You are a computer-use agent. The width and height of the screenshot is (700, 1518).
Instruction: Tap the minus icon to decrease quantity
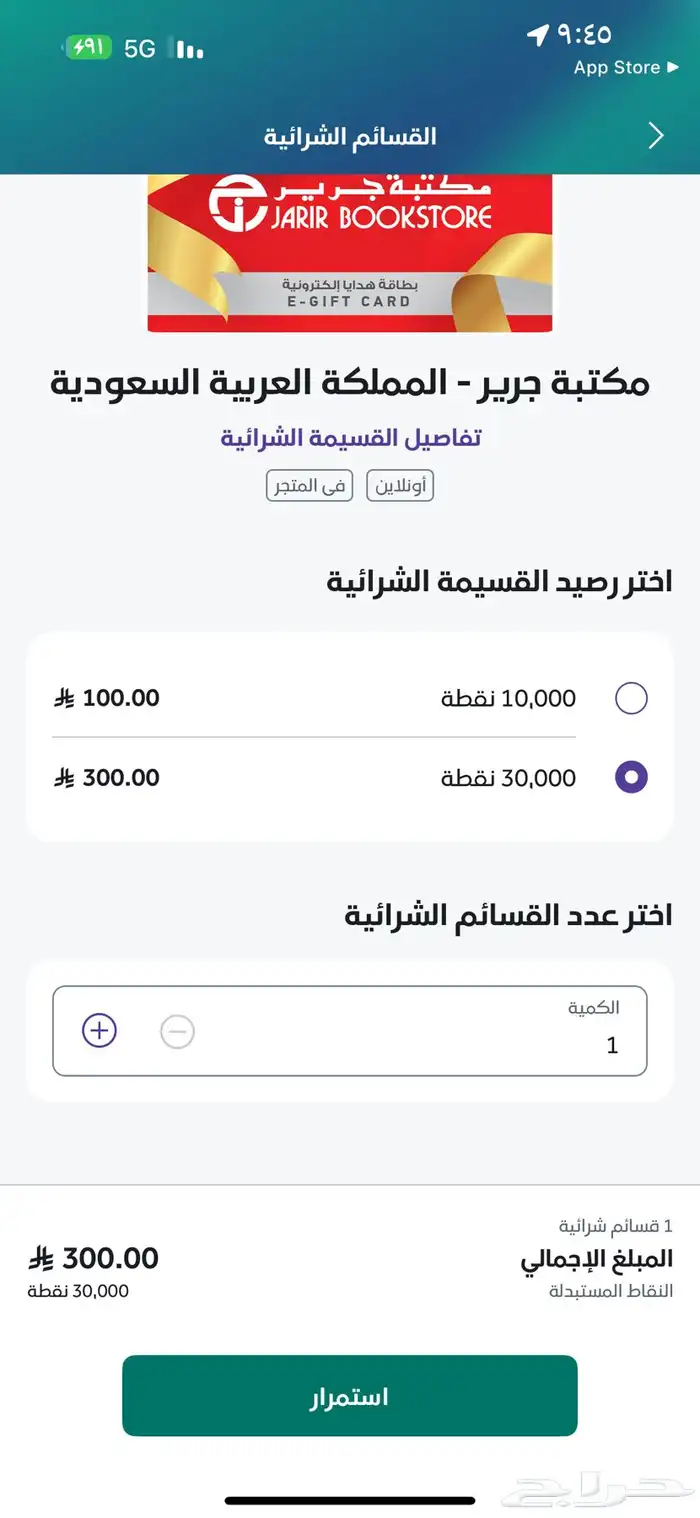(178, 1030)
